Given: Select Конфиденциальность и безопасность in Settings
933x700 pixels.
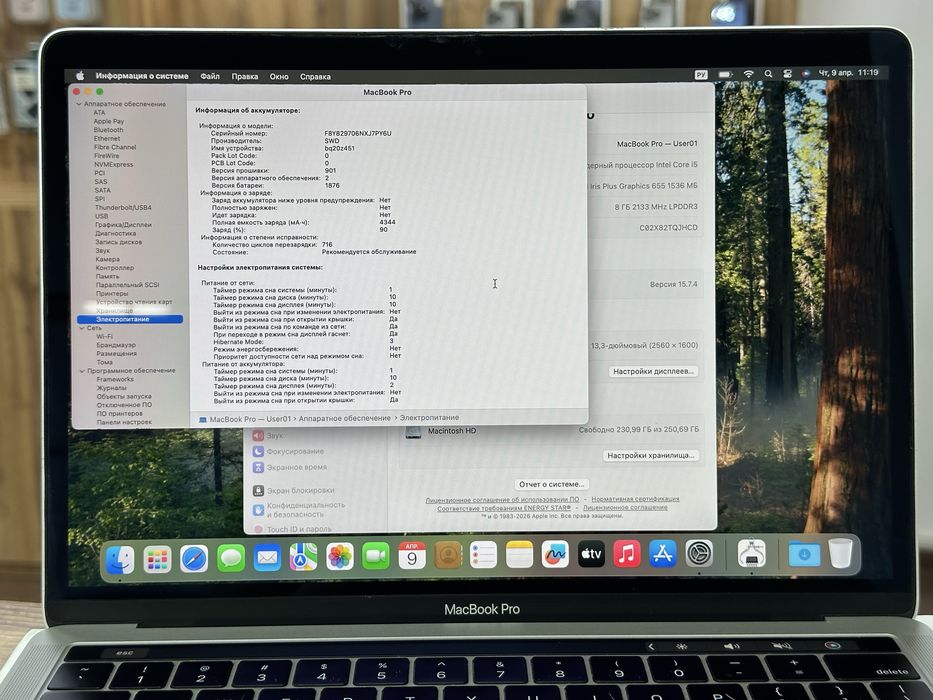Looking at the screenshot, I should pos(299,510).
